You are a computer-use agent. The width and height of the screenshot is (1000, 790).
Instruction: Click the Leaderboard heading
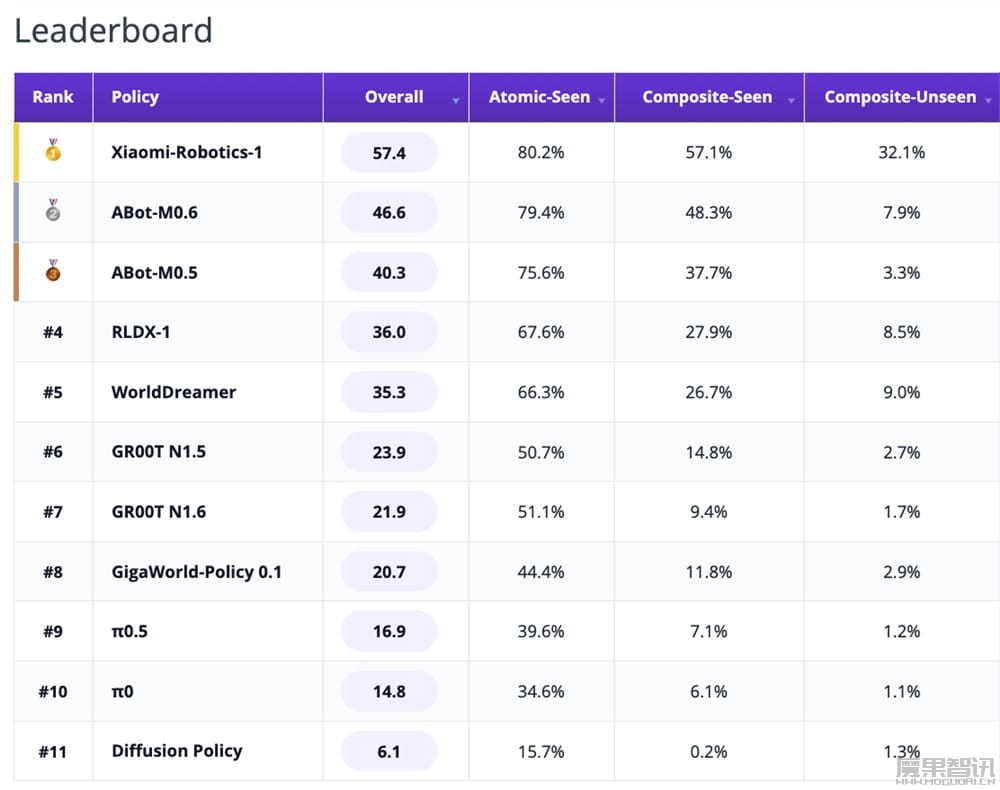pyautogui.click(x=113, y=31)
